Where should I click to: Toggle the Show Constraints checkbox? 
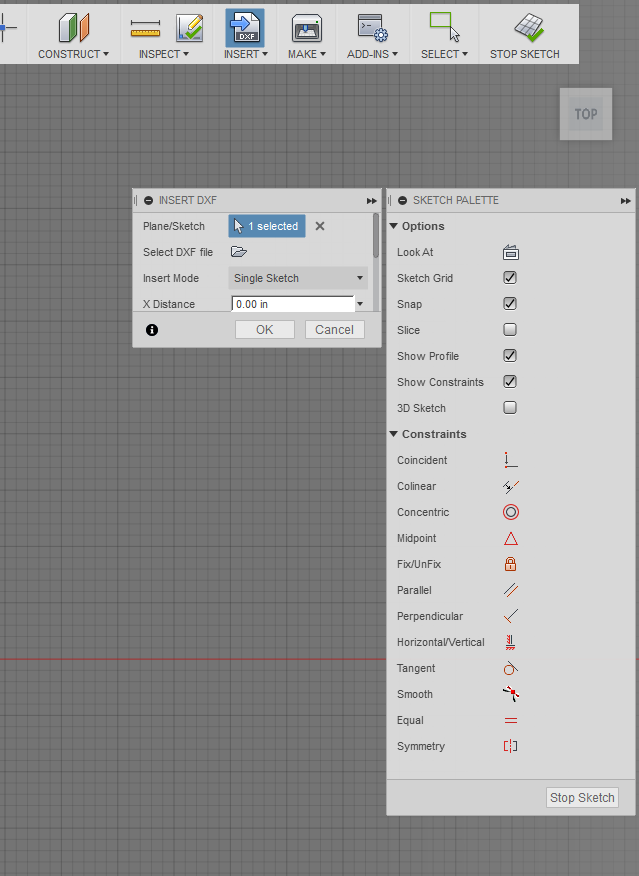click(x=510, y=382)
